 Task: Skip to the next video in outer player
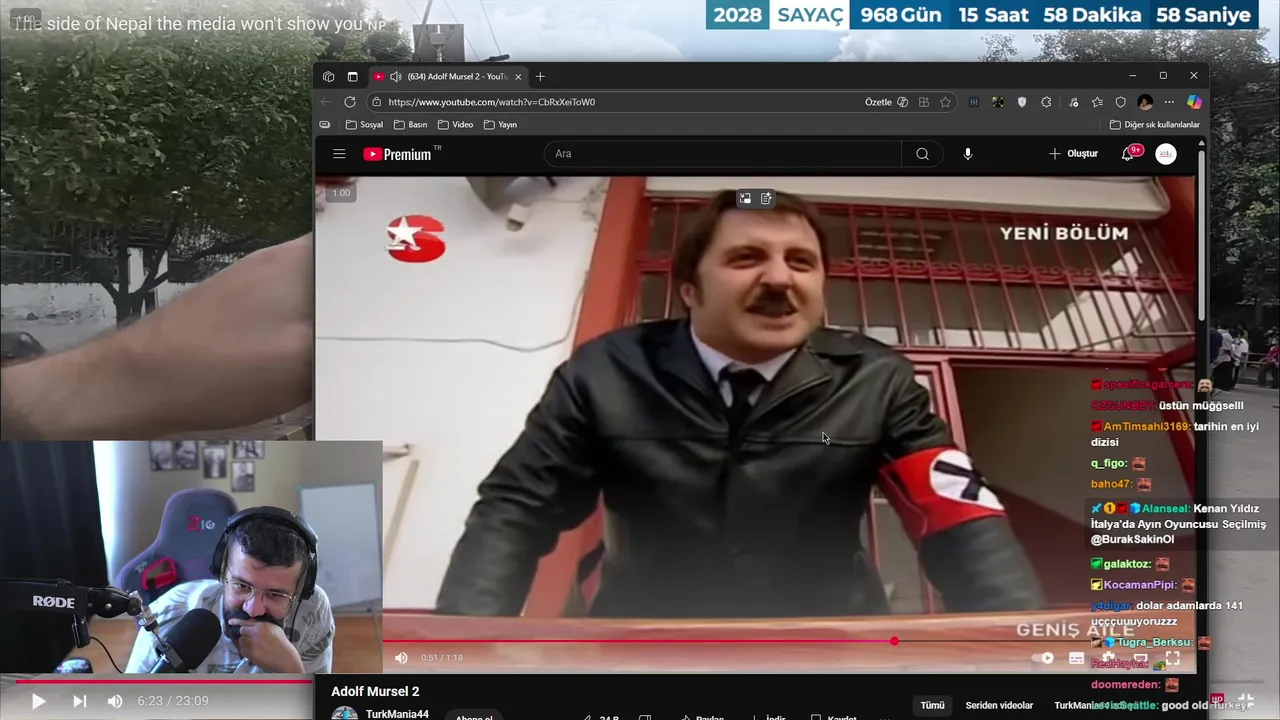tap(80, 701)
